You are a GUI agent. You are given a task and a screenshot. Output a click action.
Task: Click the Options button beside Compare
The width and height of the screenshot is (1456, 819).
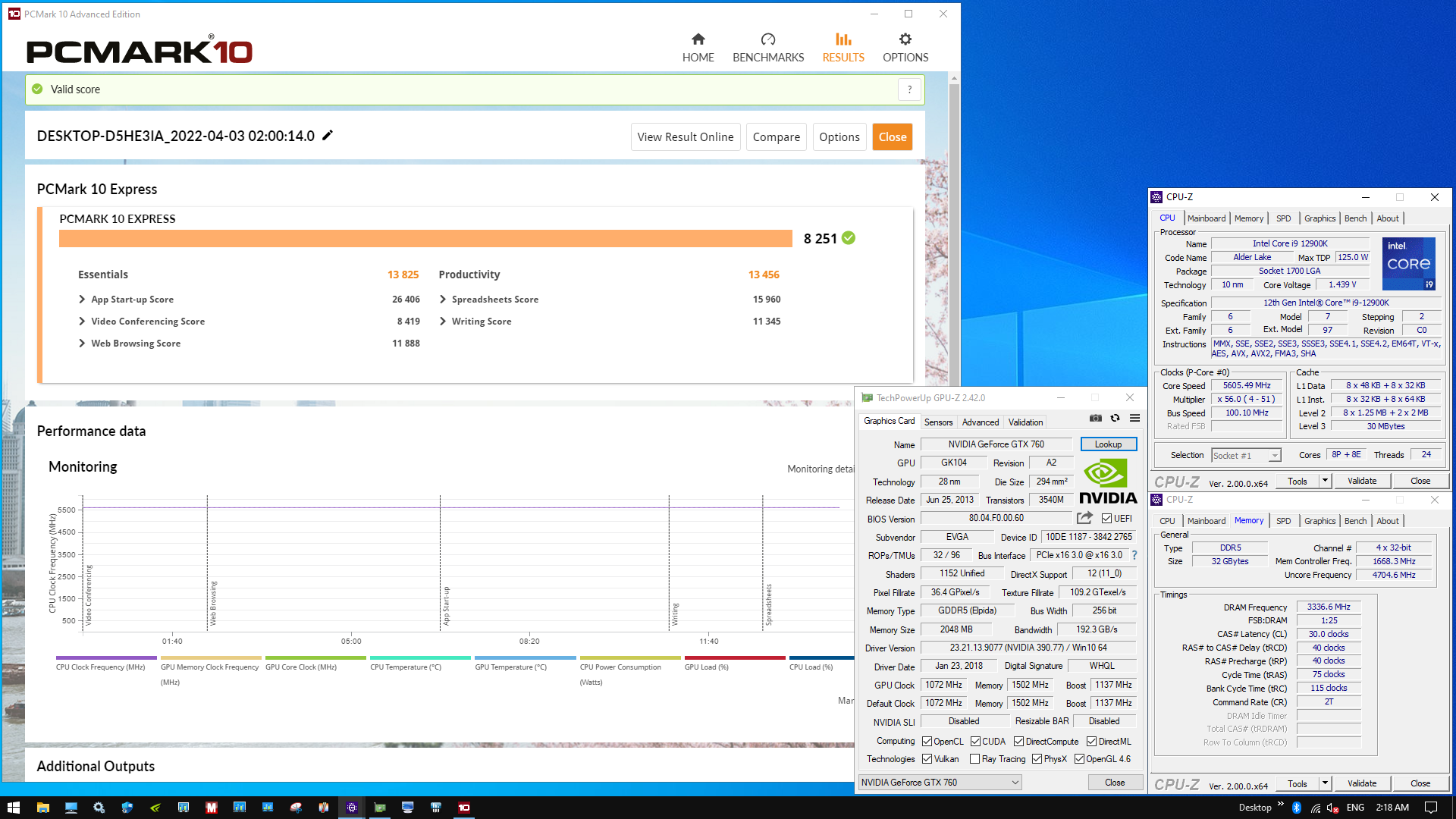839,137
